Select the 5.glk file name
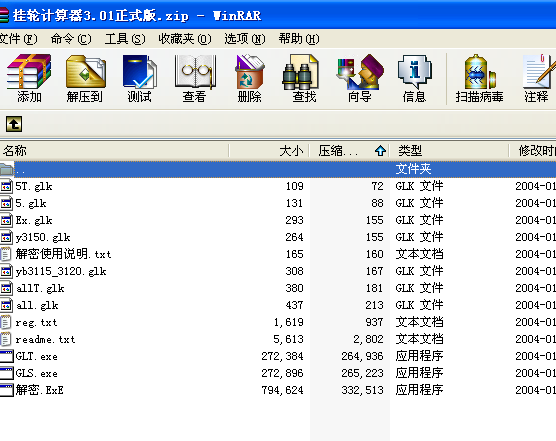 pyautogui.click(x=31, y=203)
